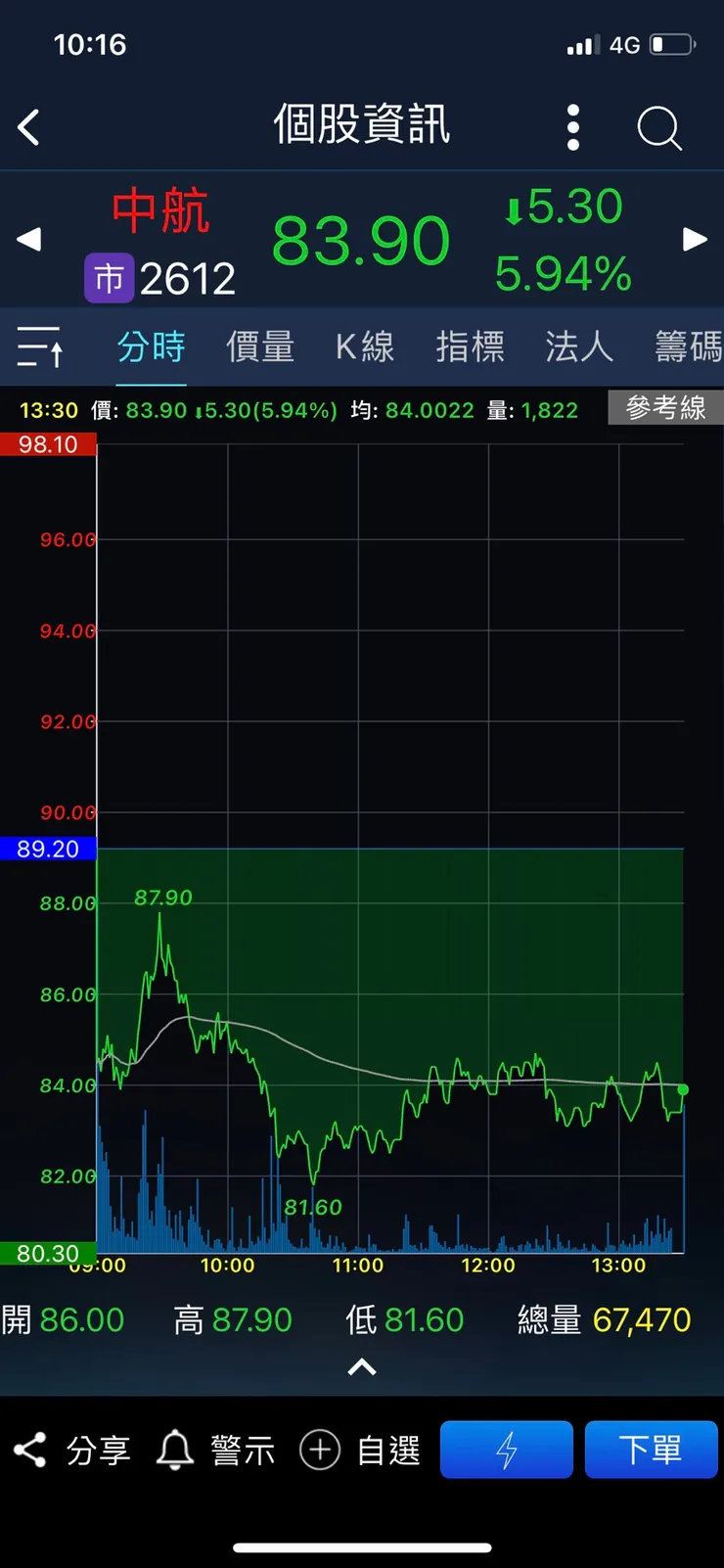Tap the large price 83.90
Viewport: 724px width, 1568px height.
[361, 241]
